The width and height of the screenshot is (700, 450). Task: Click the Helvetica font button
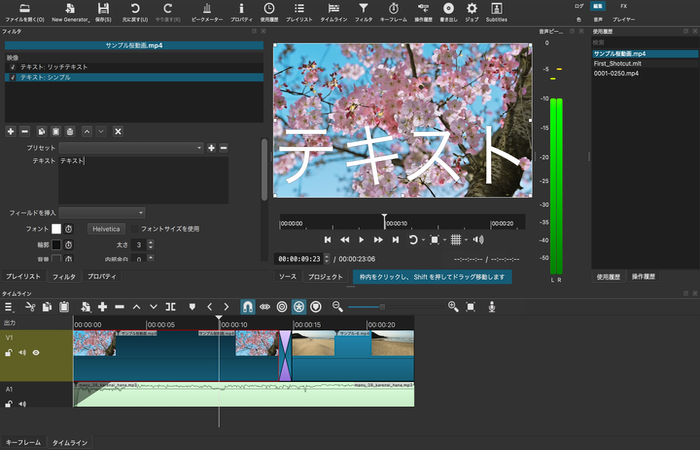(106, 229)
